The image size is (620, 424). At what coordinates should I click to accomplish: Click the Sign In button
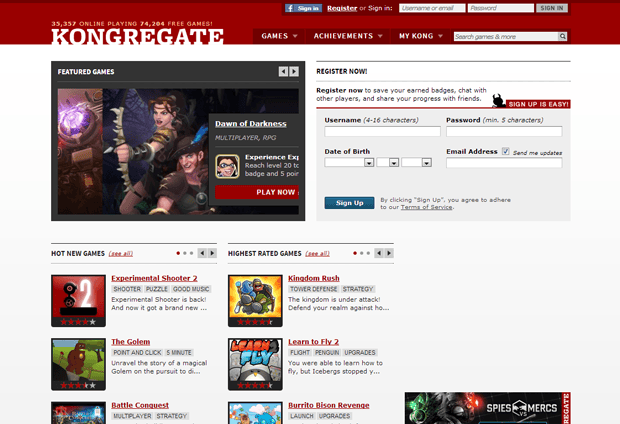552,8
